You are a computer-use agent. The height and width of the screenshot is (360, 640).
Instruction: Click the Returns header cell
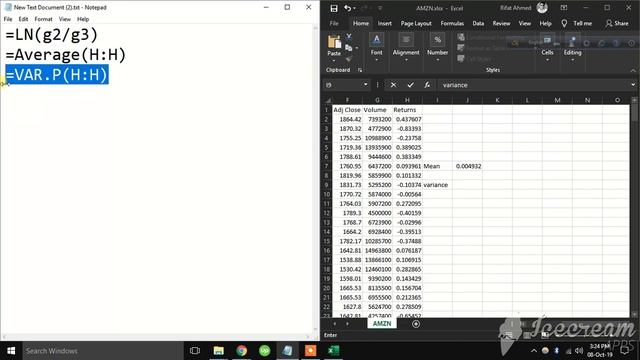tap(407, 110)
